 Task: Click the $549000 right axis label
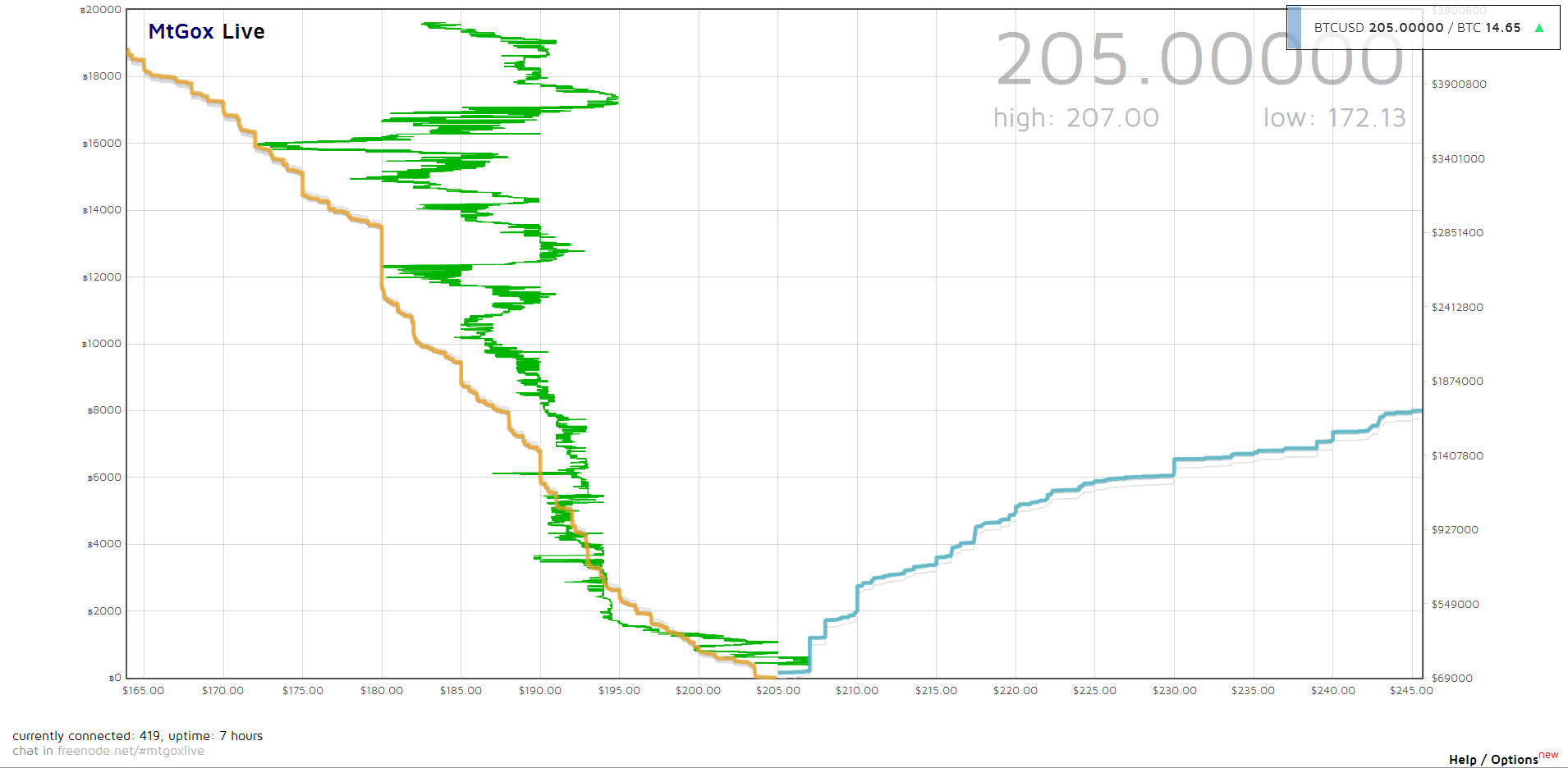[x=1456, y=605]
